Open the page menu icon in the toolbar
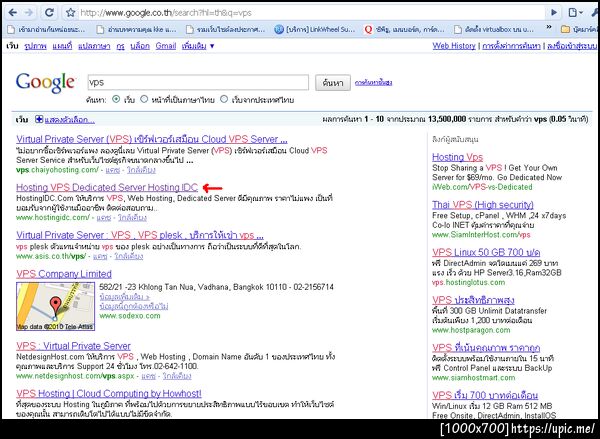This screenshot has width=600, height=439. (575, 13)
